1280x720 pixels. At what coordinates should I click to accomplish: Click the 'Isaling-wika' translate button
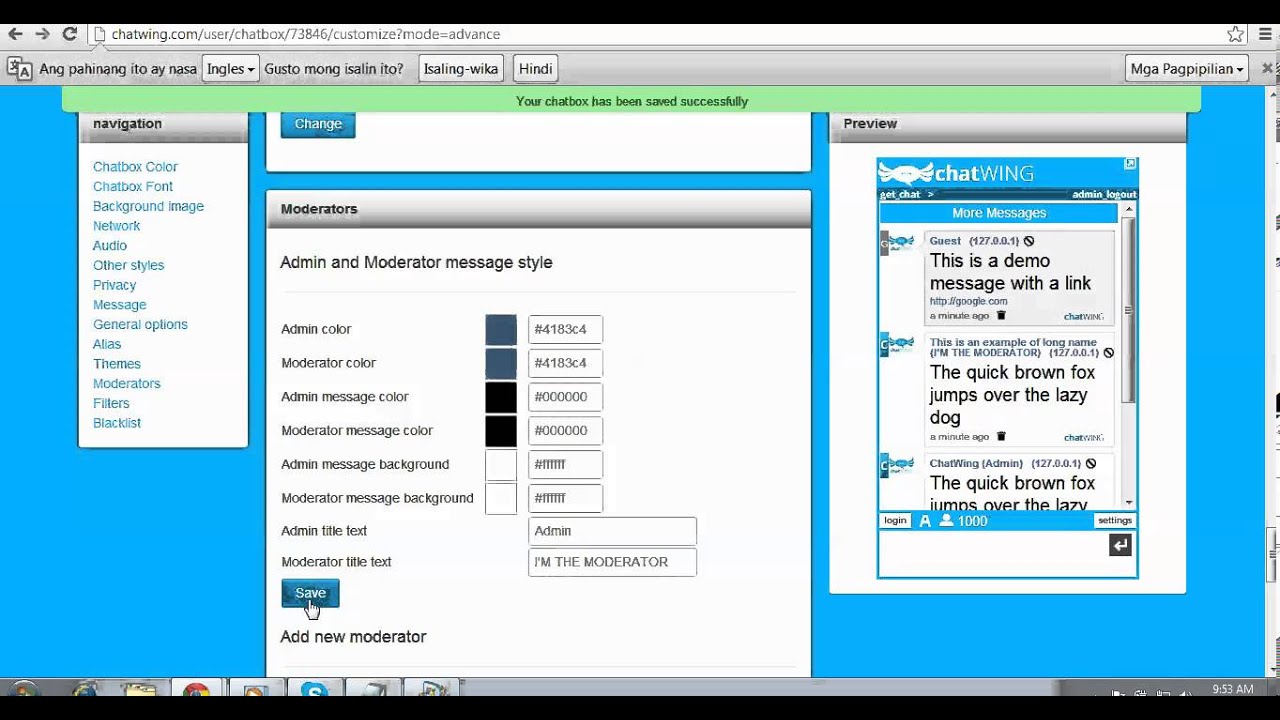(460, 69)
